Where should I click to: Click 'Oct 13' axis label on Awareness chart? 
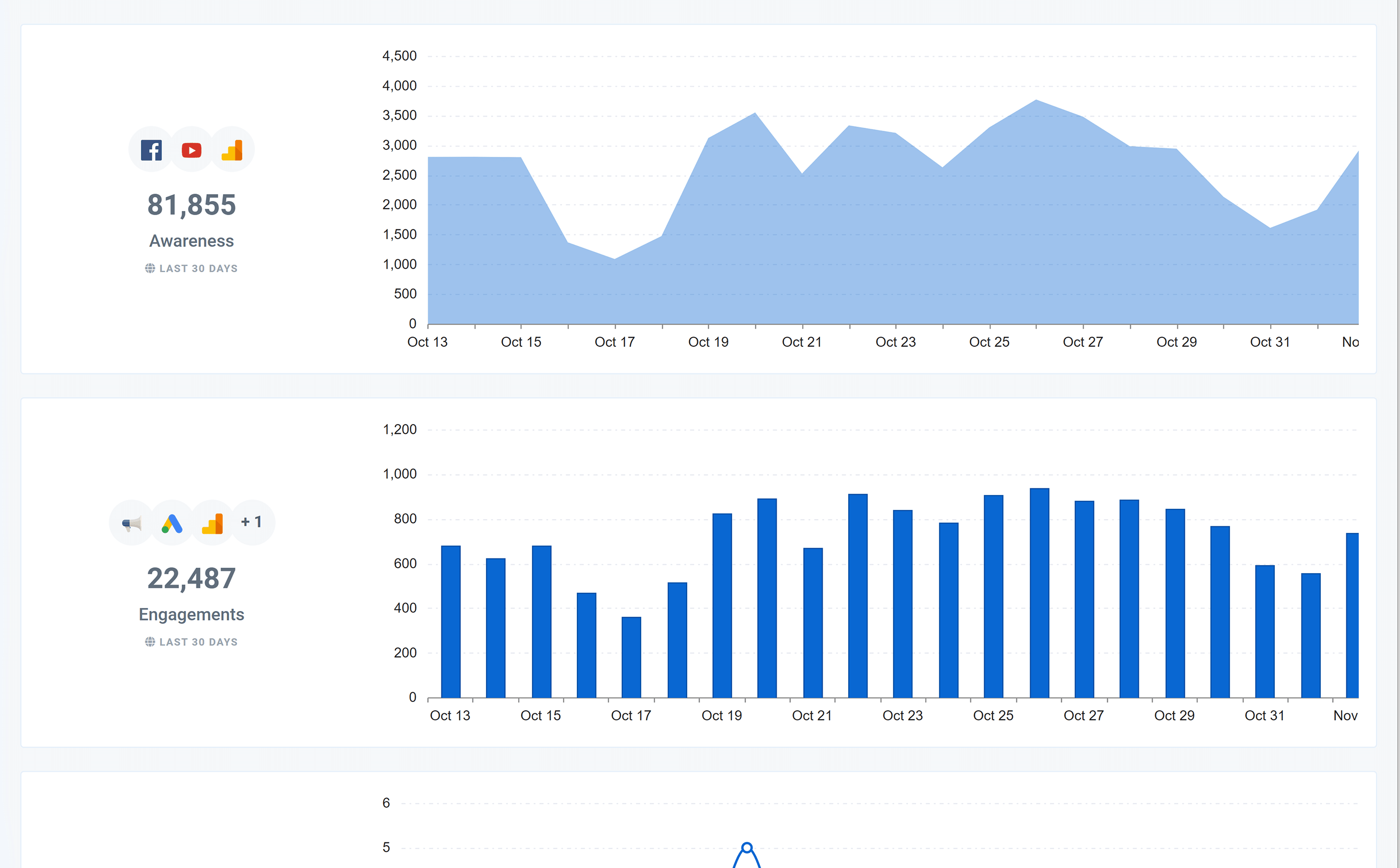(x=427, y=342)
